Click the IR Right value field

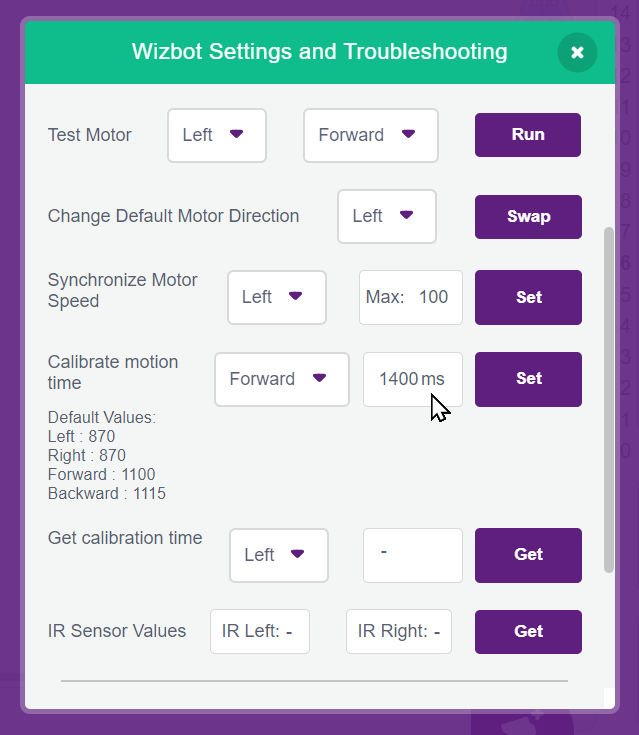(x=398, y=631)
